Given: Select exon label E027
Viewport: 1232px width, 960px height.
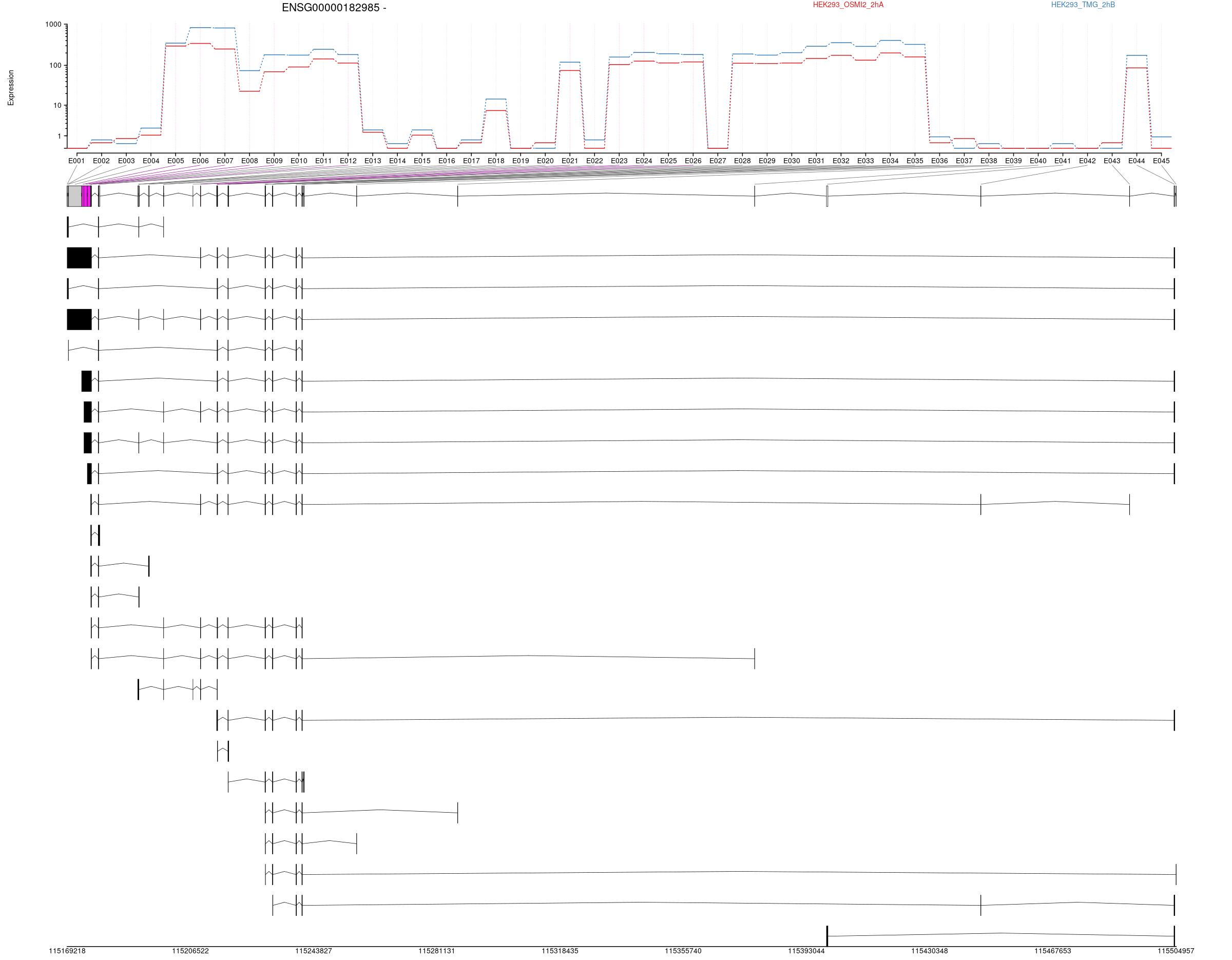Looking at the screenshot, I should point(718,161).
